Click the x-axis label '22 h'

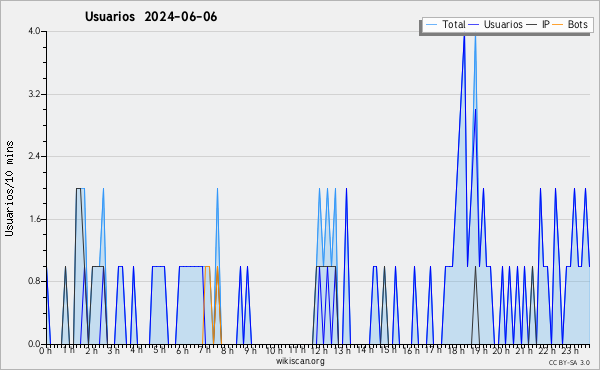click(x=547, y=351)
